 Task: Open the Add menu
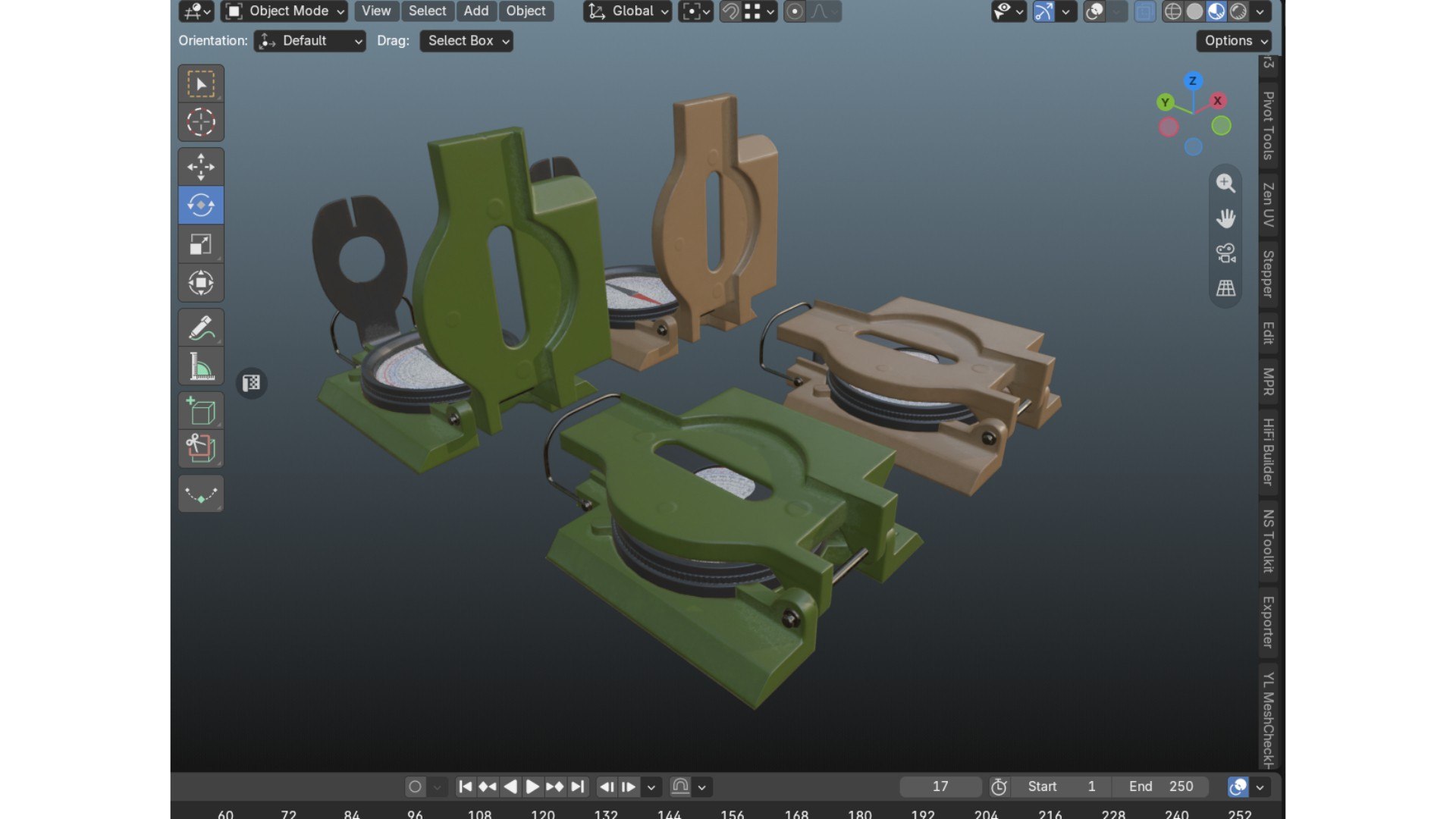tap(476, 11)
